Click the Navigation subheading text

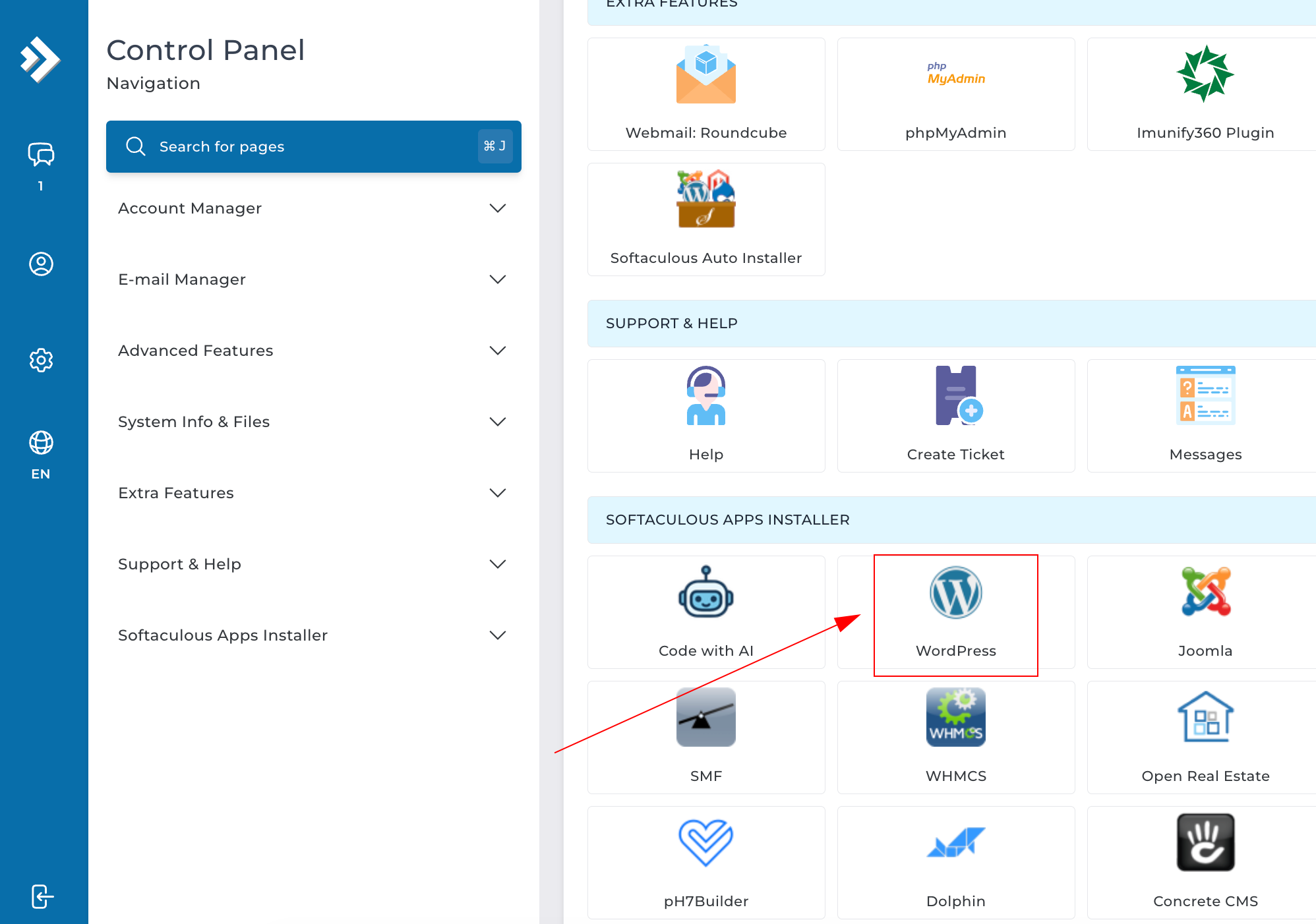pyautogui.click(x=154, y=84)
